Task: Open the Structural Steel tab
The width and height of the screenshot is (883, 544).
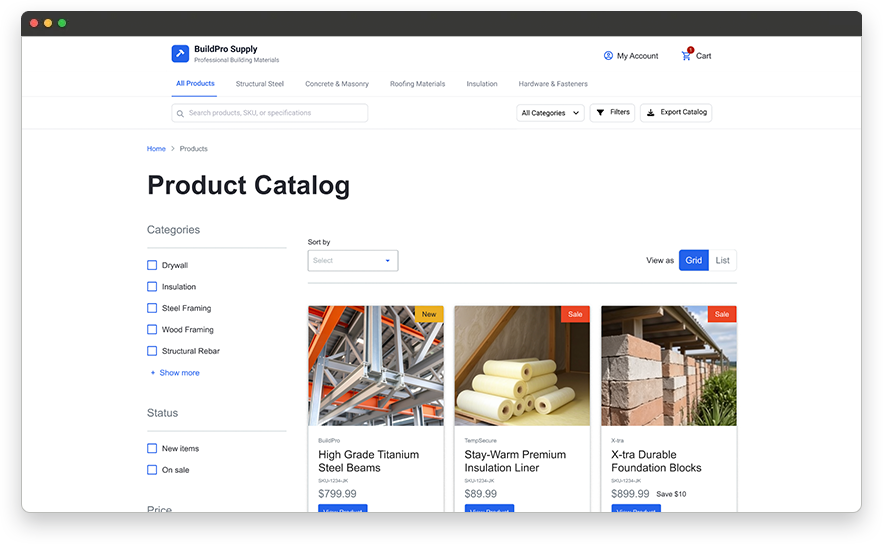Action: (260, 84)
